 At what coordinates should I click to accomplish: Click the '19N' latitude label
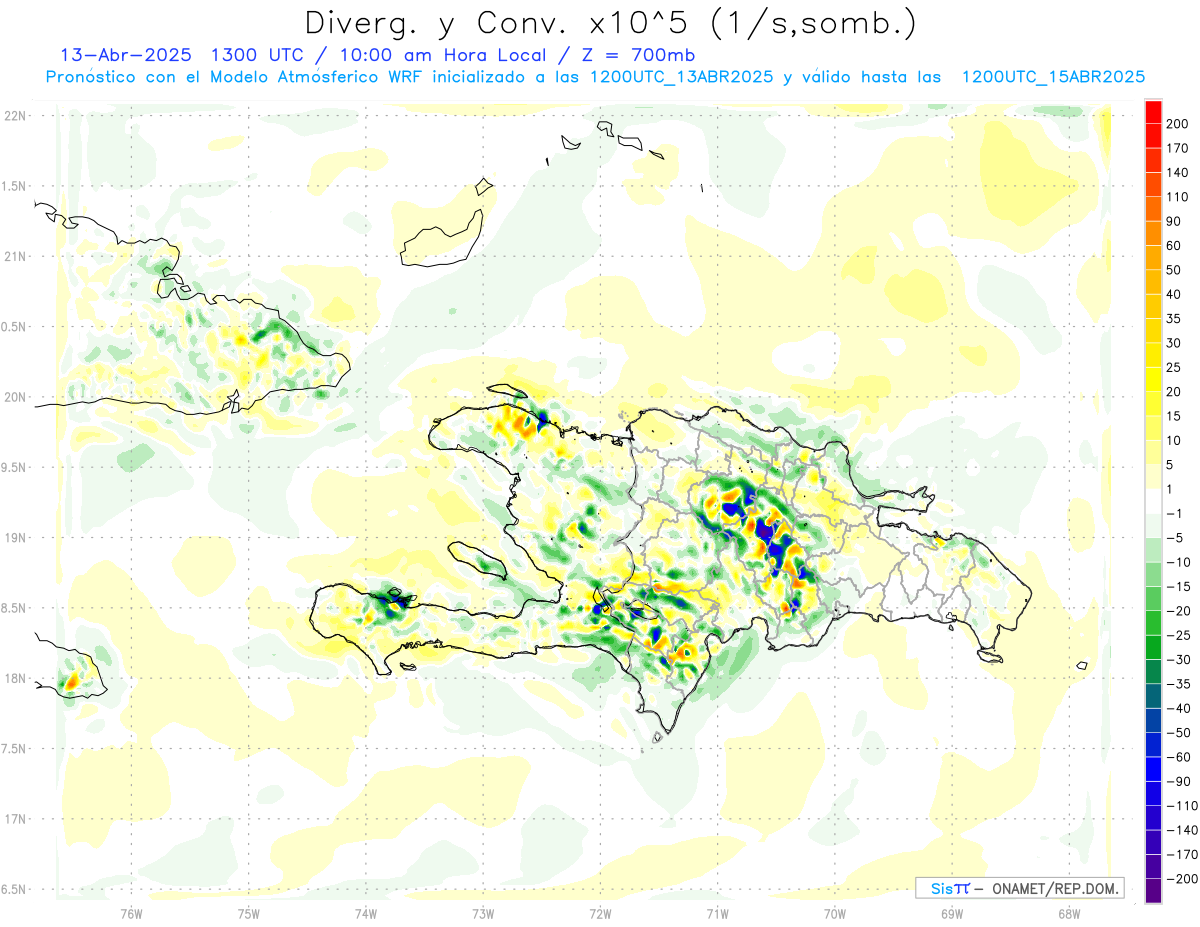pos(13,537)
